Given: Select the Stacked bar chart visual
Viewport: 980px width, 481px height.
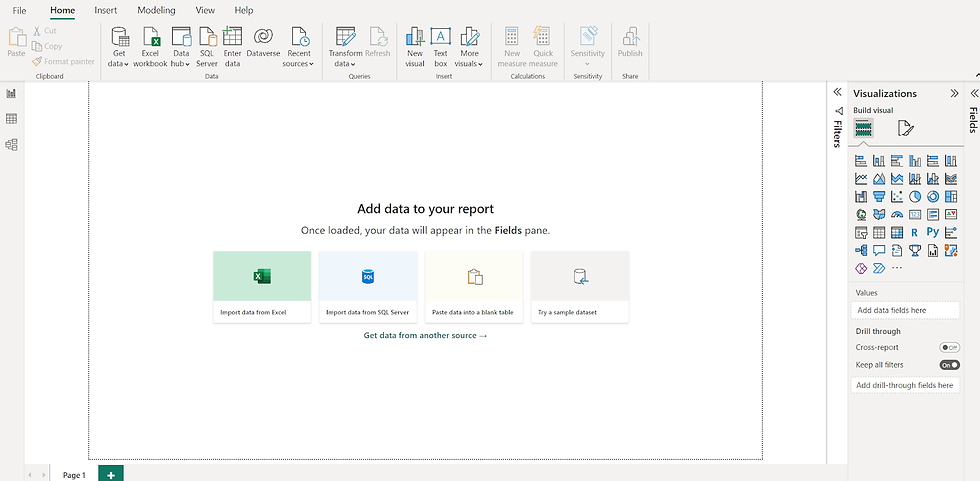Looking at the screenshot, I should [861, 161].
